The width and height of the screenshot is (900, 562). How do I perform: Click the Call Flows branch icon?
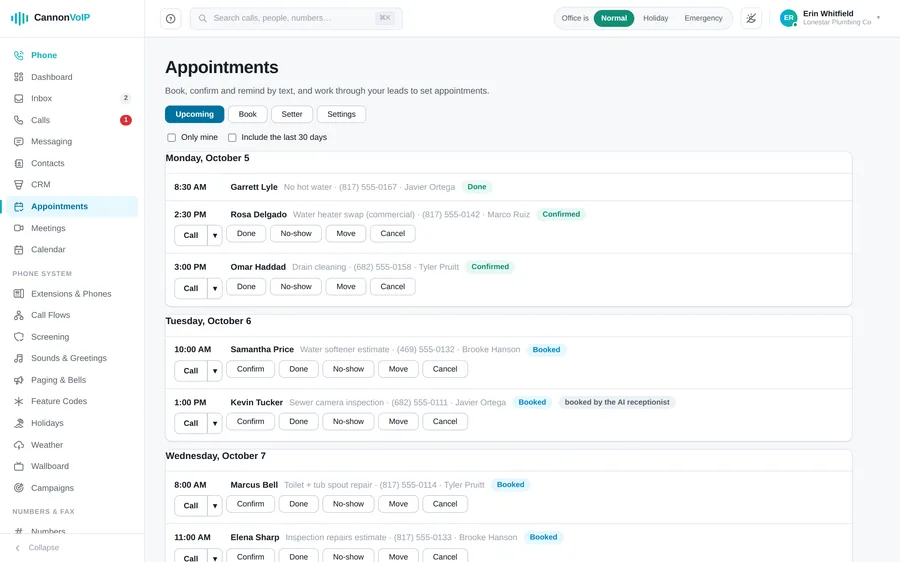coord(19,315)
